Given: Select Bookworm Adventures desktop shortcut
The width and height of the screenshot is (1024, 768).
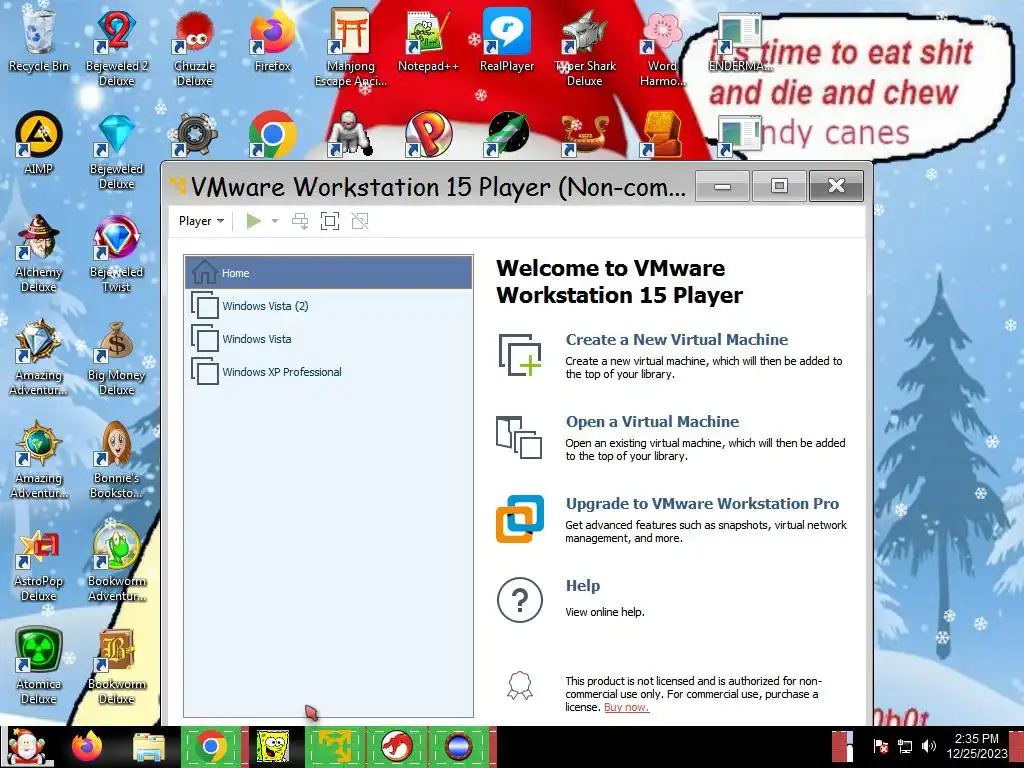Looking at the screenshot, I should tap(116, 563).
